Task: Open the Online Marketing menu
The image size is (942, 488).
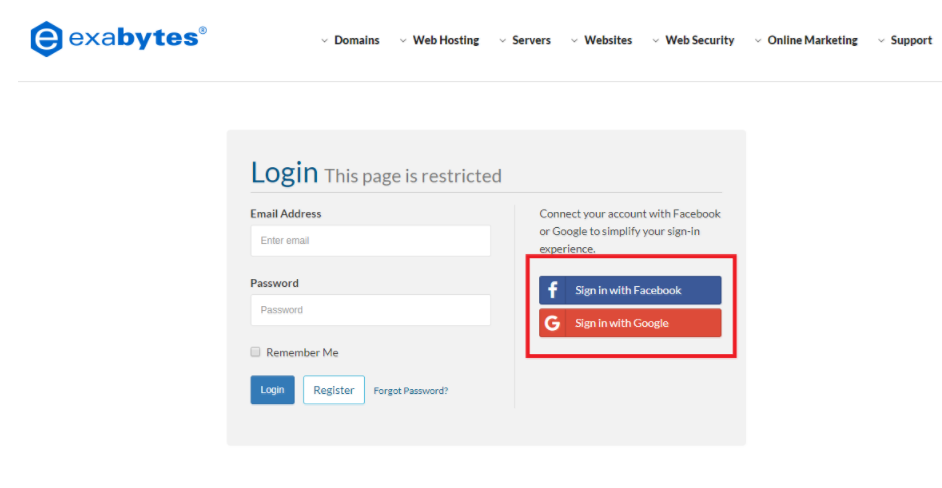Action: click(x=812, y=40)
